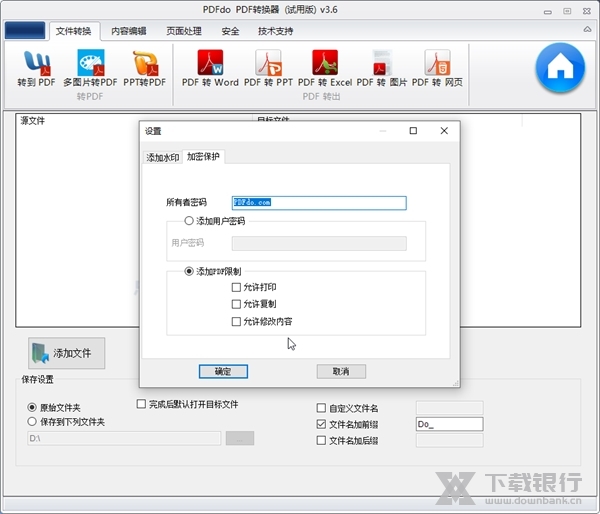Switch to 安全 ribbon tab
The height and width of the screenshot is (514, 600).
click(x=230, y=31)
